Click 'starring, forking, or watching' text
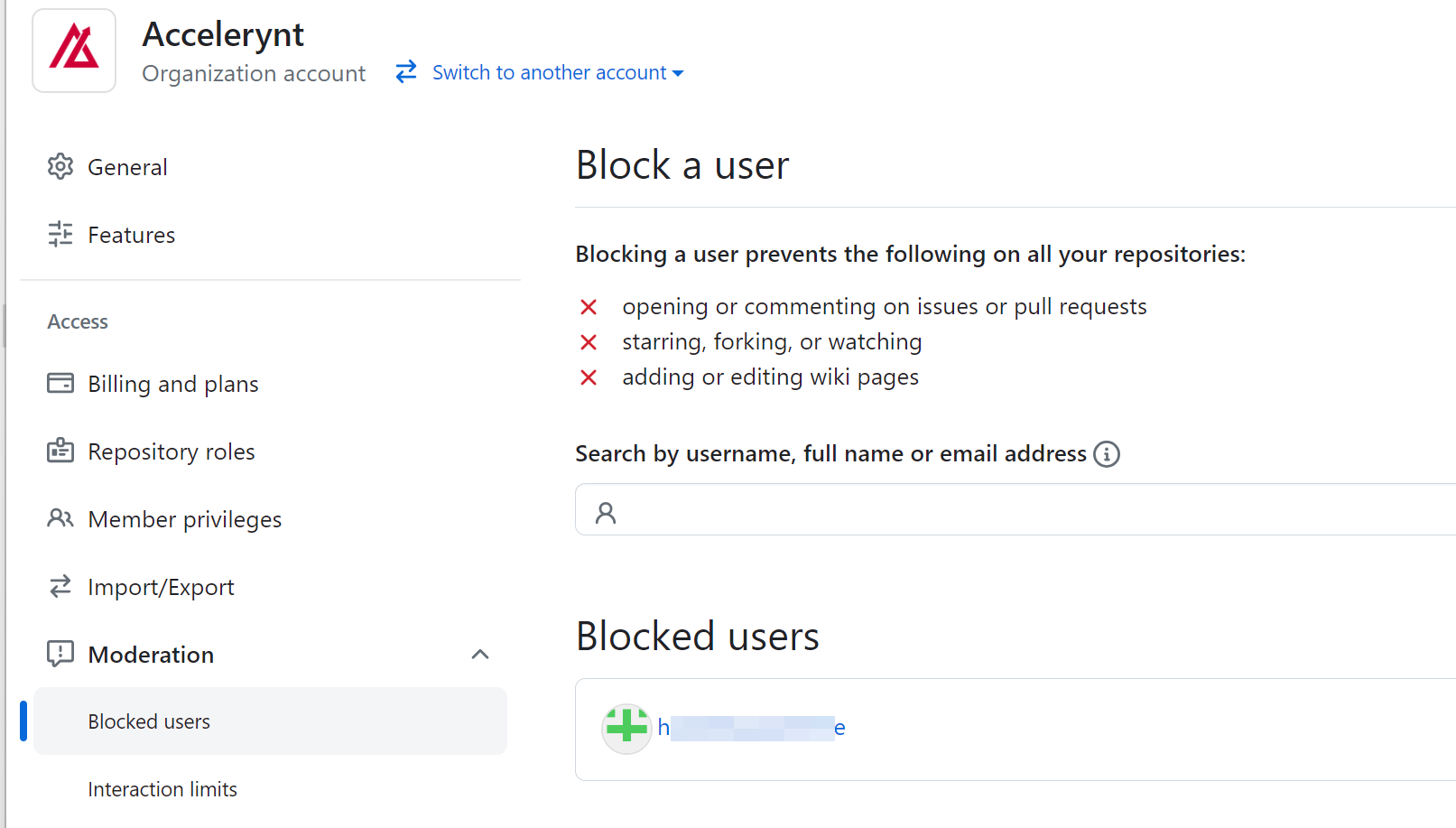 [x=772, y=342]
